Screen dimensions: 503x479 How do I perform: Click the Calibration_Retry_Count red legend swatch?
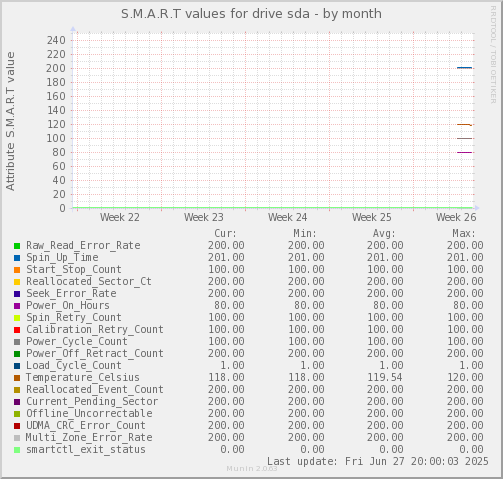tap(17, 330)
